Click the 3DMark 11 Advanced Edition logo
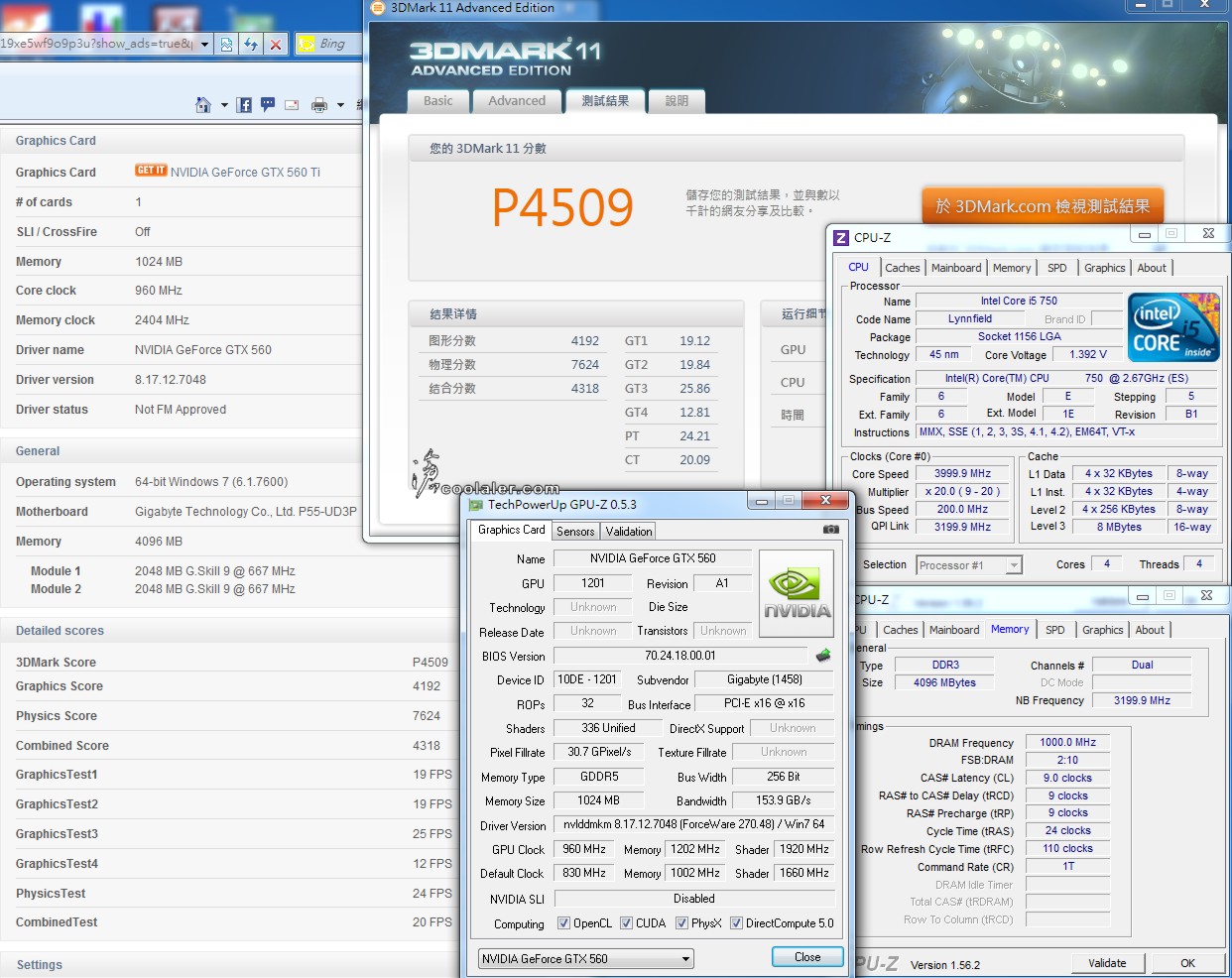 point(506,59)
